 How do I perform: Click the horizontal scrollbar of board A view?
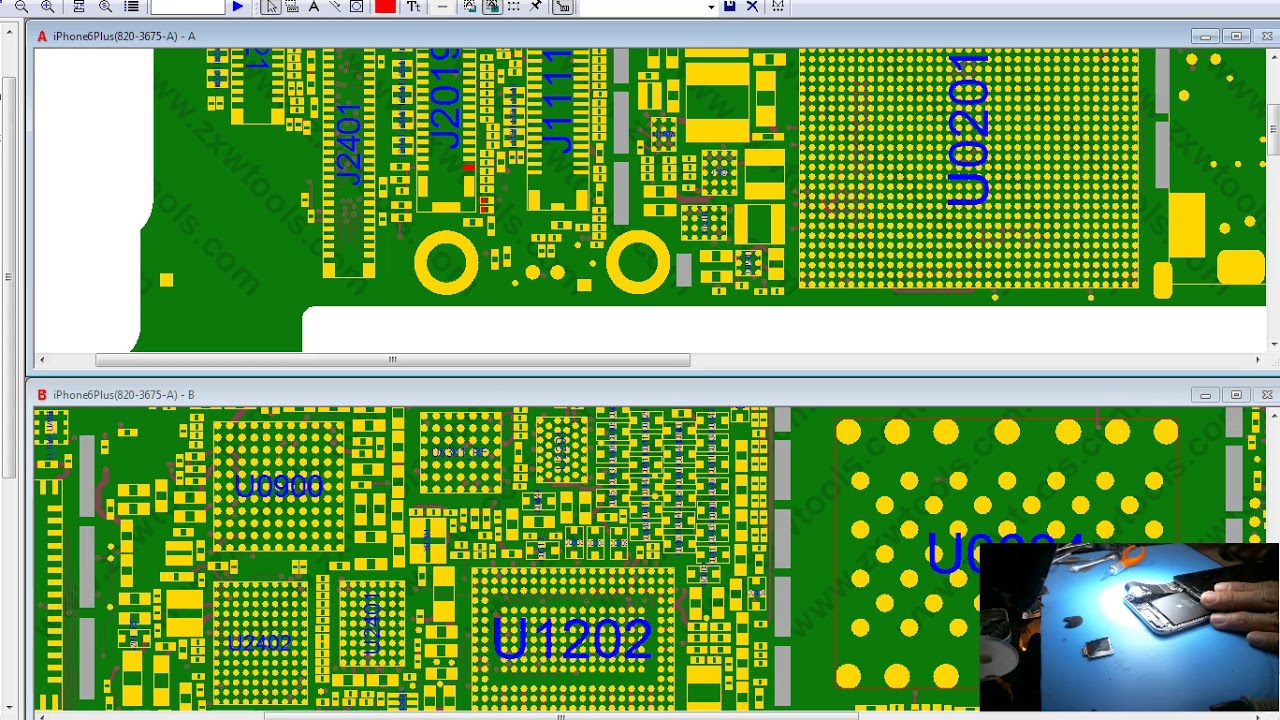(x=392, y=360)
